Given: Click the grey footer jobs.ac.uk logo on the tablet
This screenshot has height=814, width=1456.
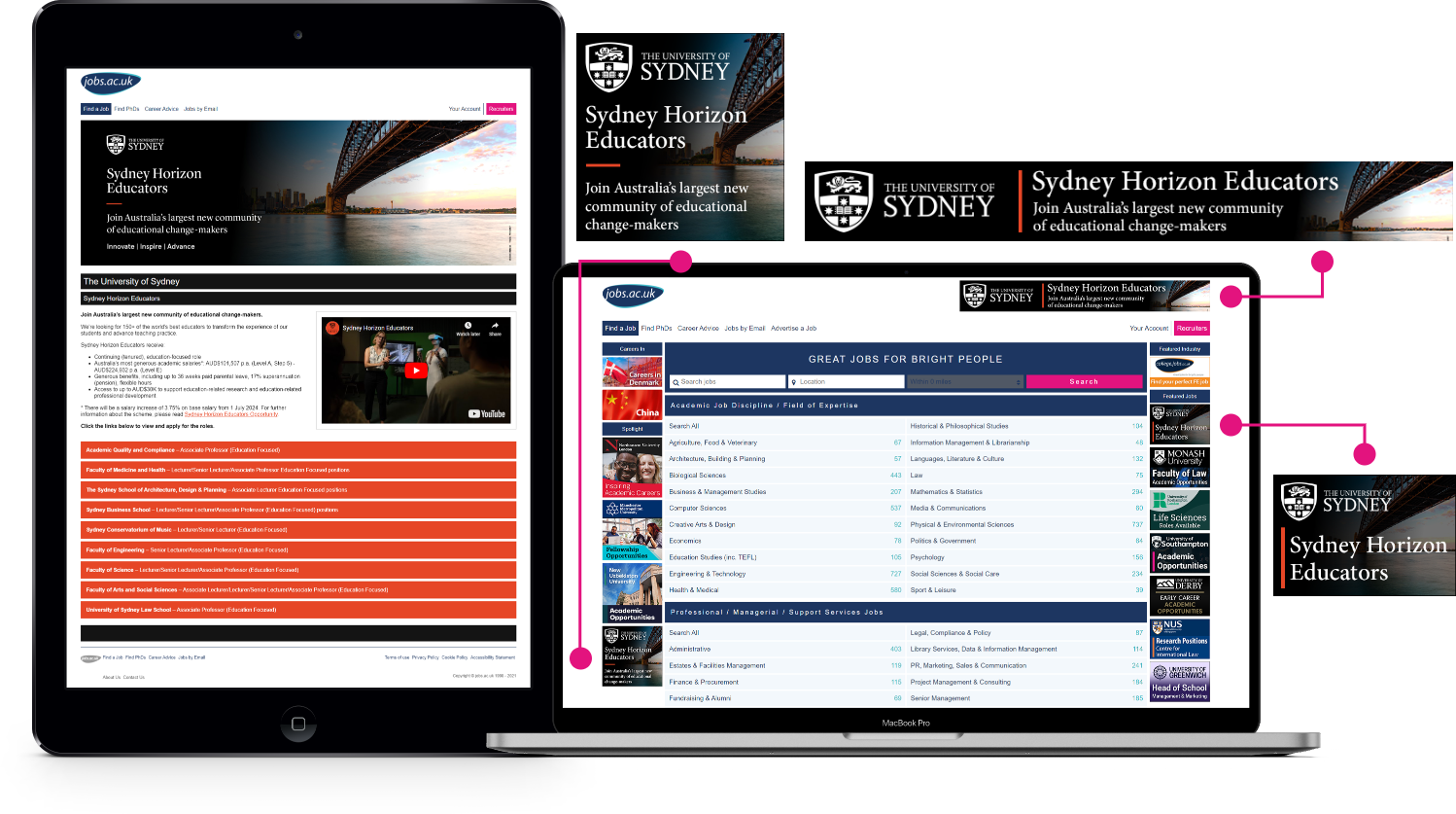Looking at the screenshot, I should 90,658.
